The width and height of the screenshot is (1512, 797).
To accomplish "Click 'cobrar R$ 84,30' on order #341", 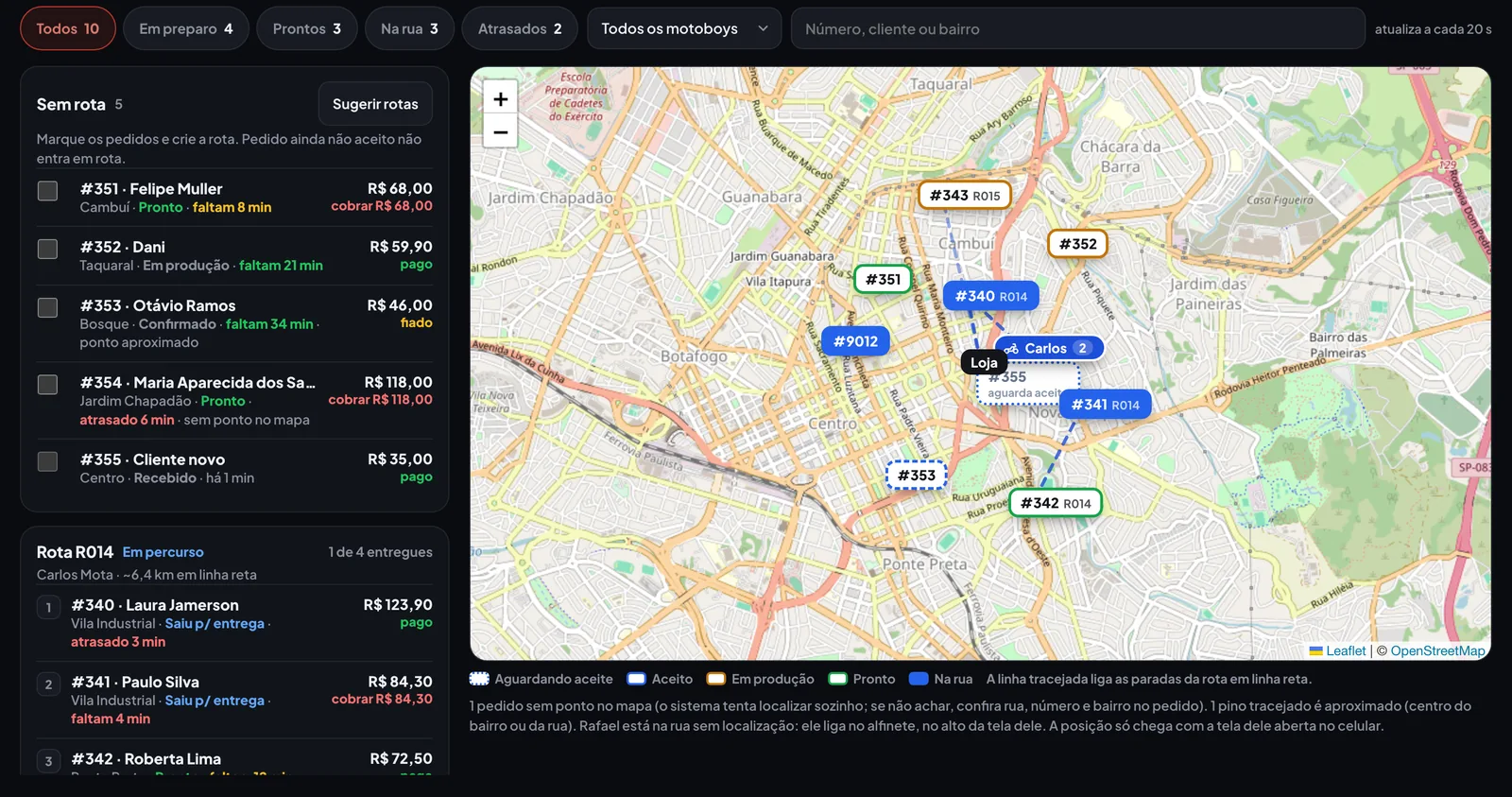I will [382, 700].
